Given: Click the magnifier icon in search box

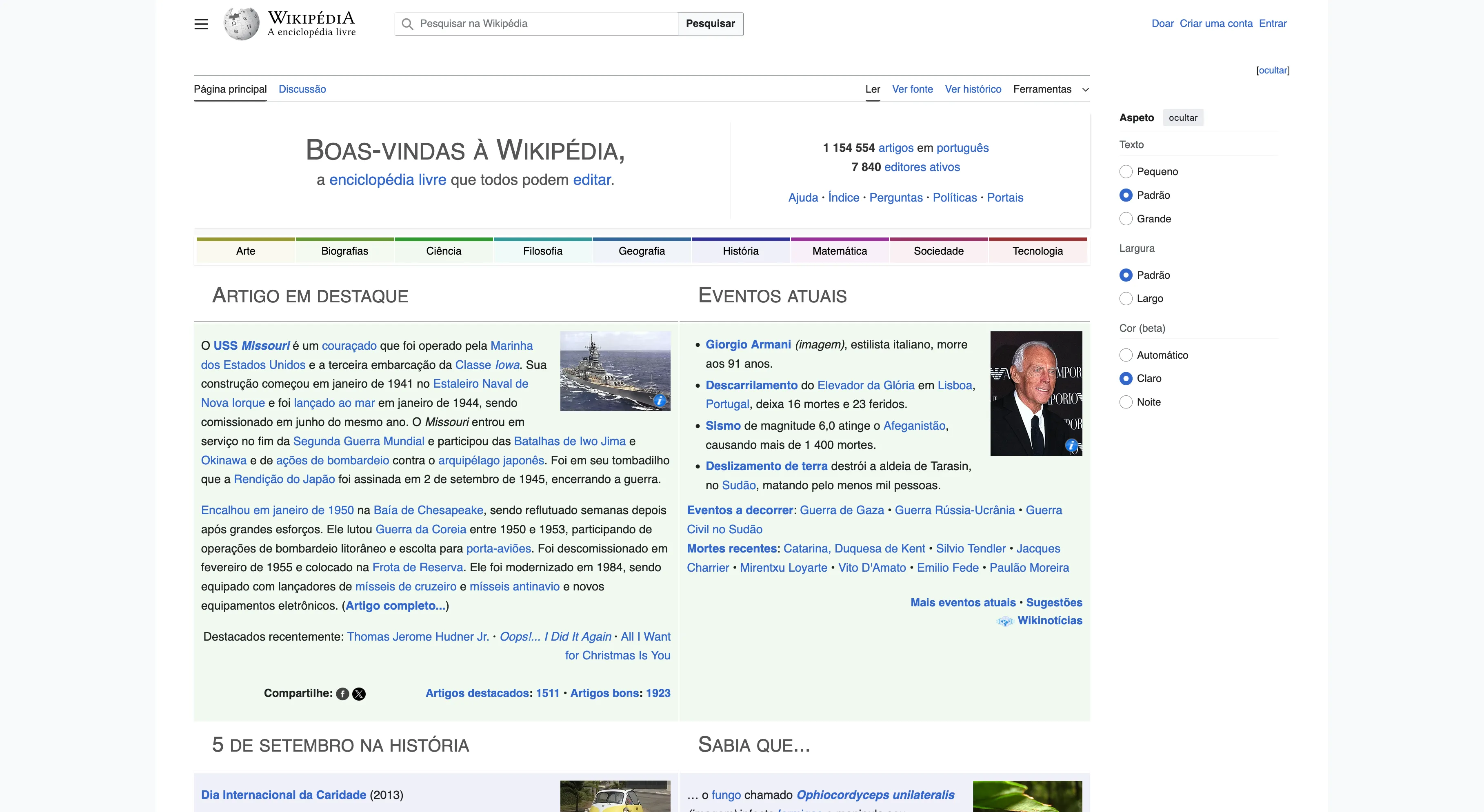Looking at the screenshot, I should pyautogui.click(x=407, y=24).
